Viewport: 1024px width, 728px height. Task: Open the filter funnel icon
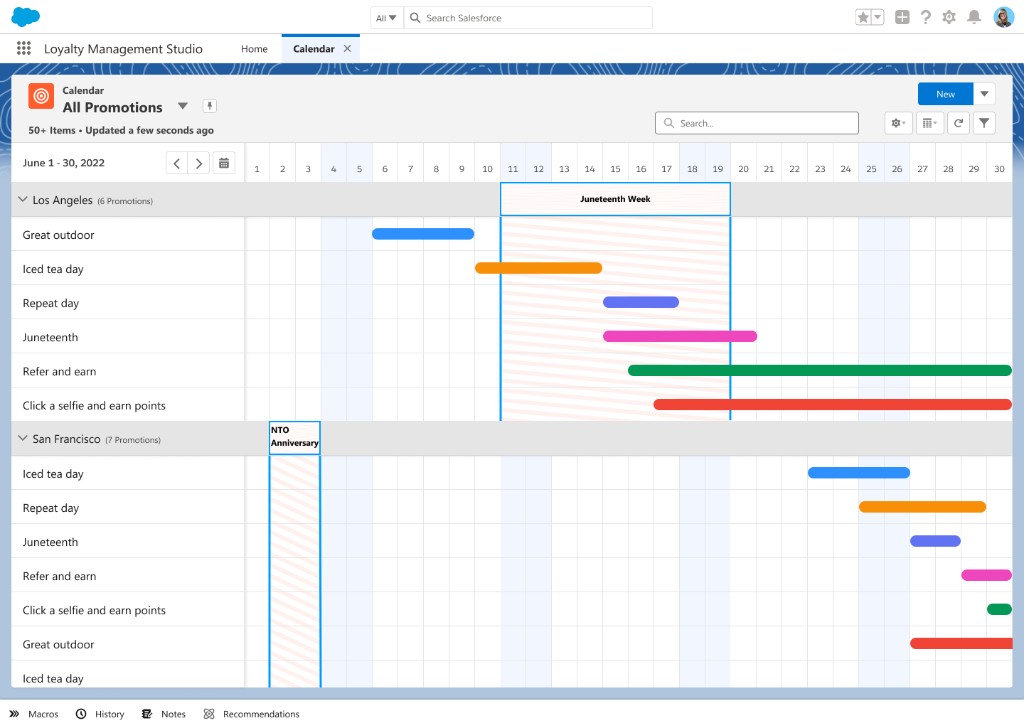[984, 123]
